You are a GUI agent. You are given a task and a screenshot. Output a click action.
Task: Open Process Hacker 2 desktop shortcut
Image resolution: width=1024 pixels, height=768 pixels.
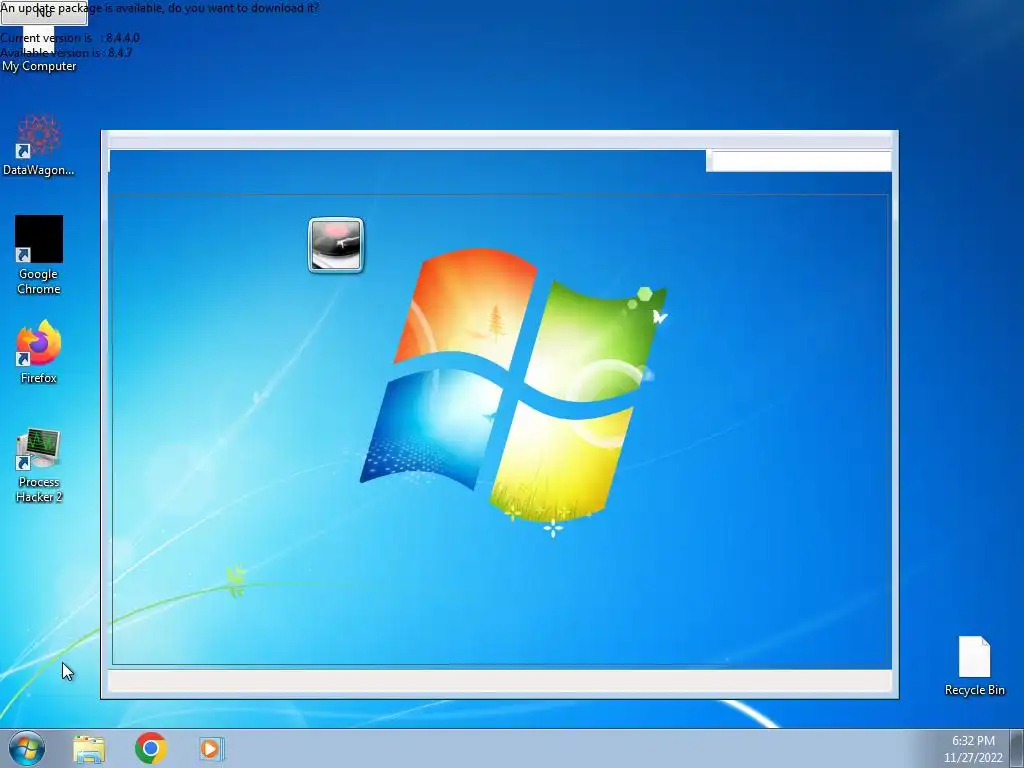point(39,466)
